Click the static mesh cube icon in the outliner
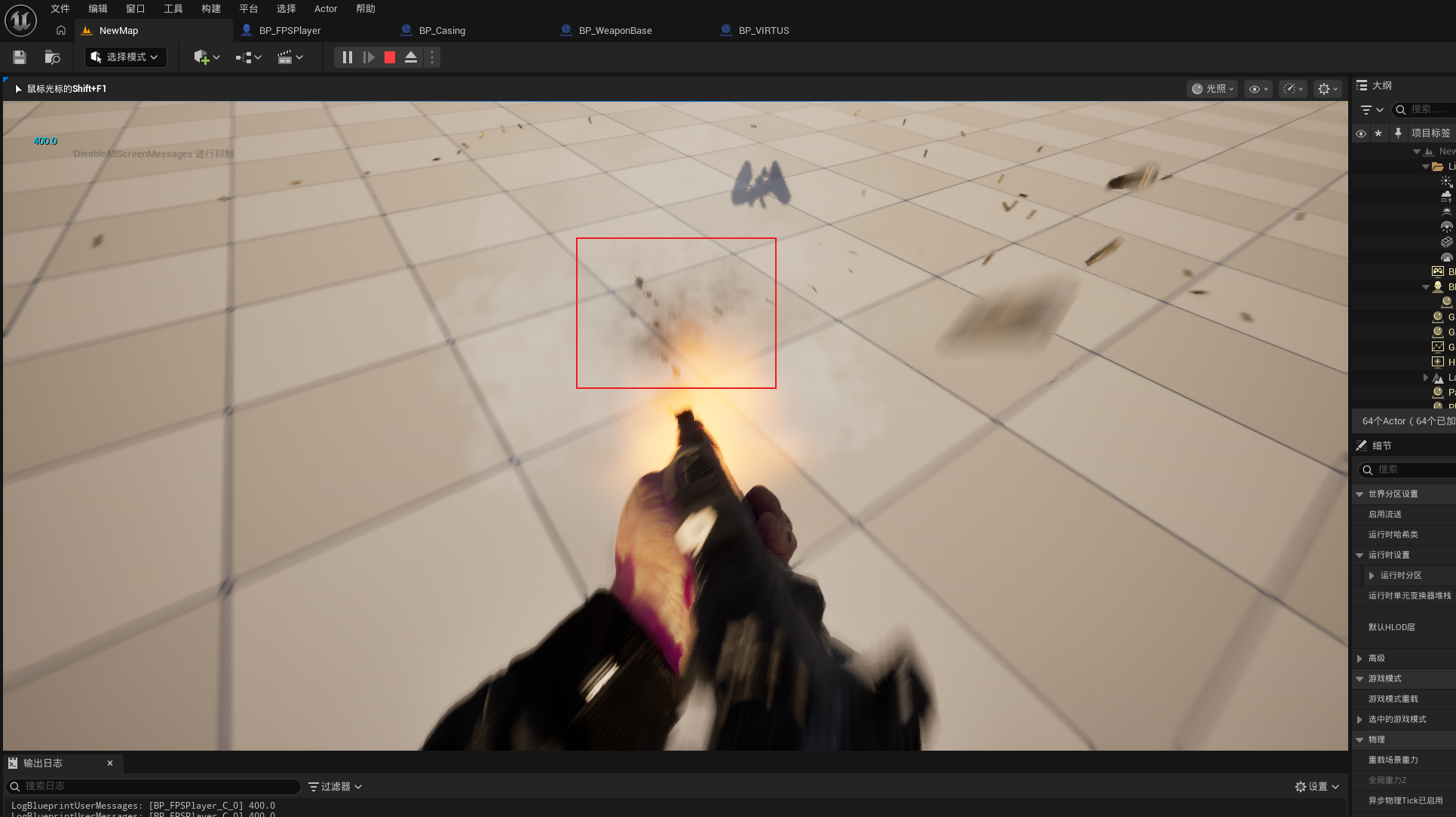Screen dimensions: 1456x817 point(1446,241)
